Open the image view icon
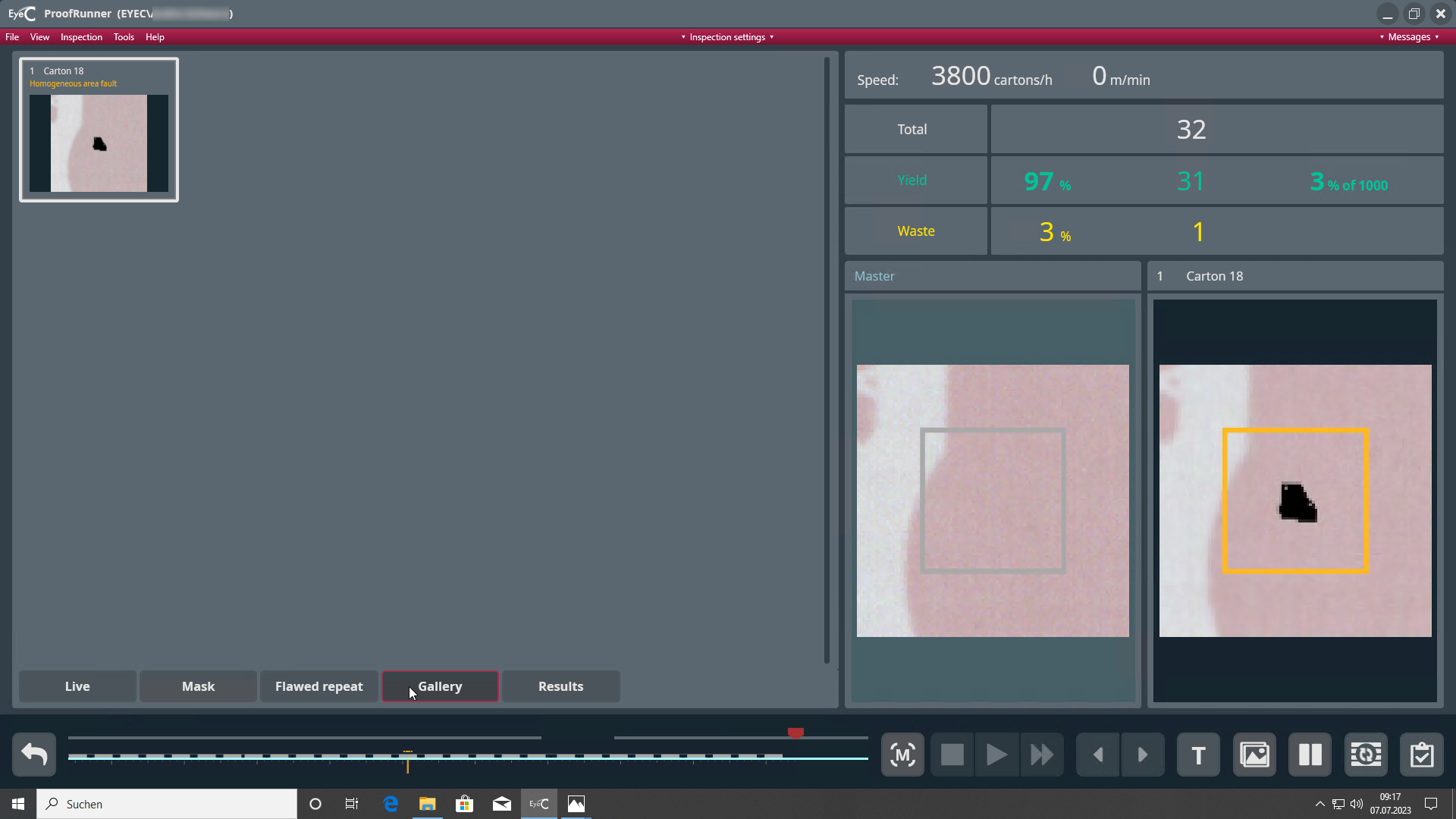1456x819 pixels. [1254, 755]
